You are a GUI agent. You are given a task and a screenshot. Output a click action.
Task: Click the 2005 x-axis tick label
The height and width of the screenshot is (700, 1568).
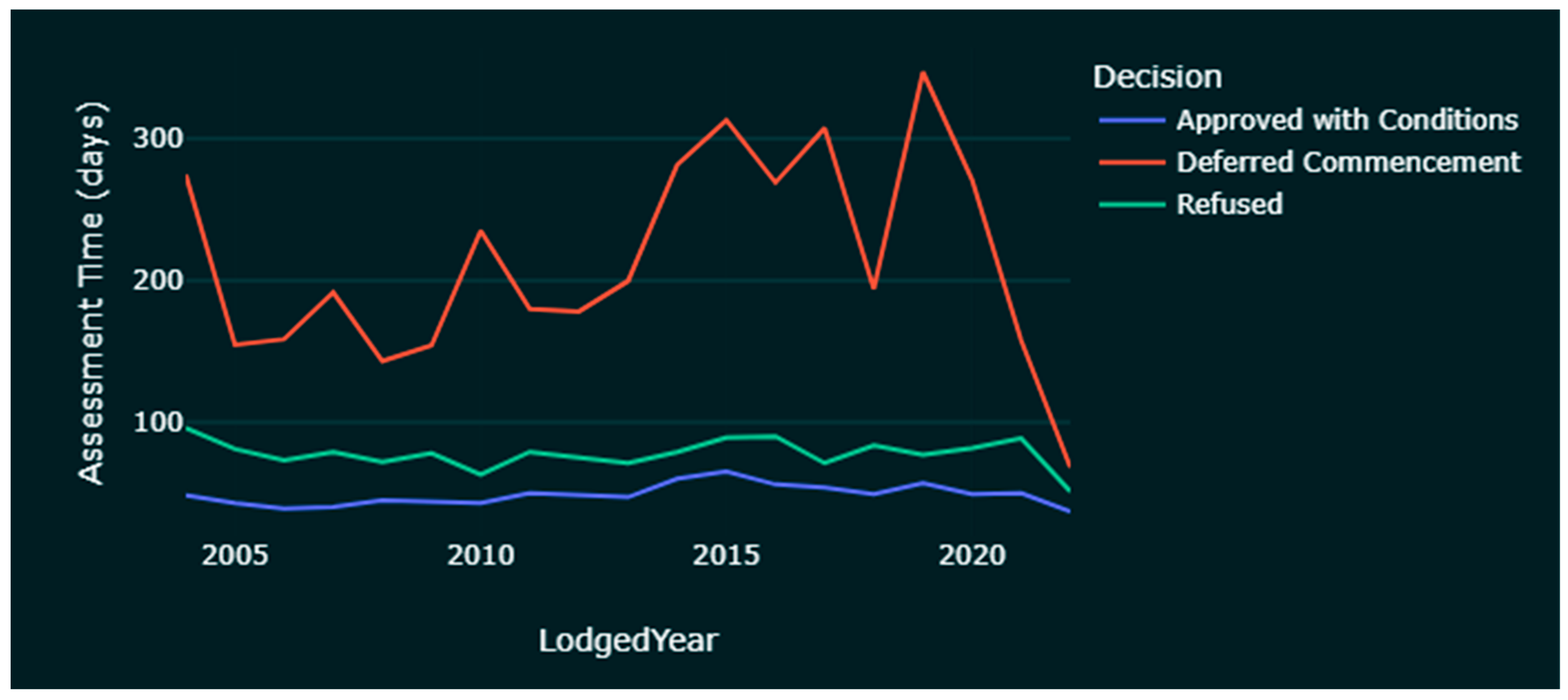coord(235,555)
